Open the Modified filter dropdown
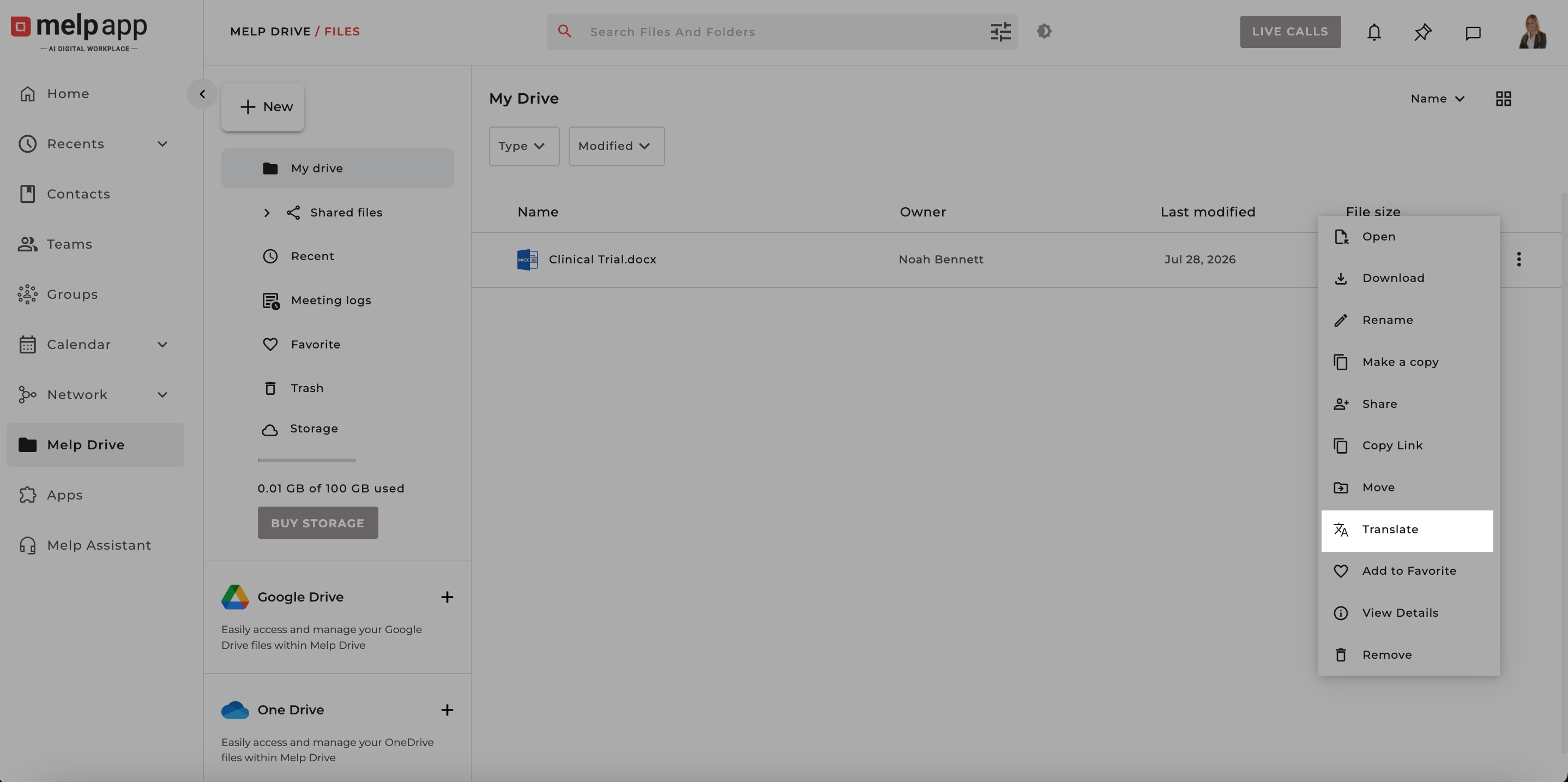This screenshot has height=782, width=1568. (617, 146)
